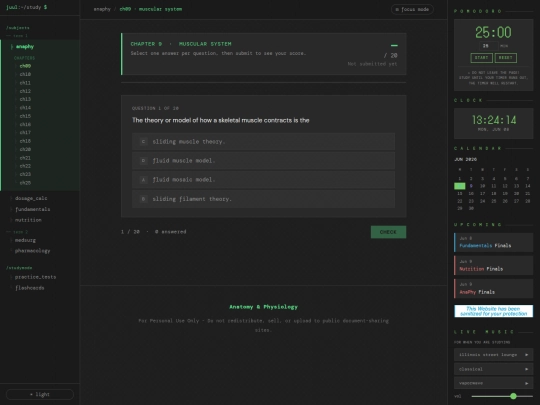Click the 'Question 1 of 20' label

[x=155, y=108]
